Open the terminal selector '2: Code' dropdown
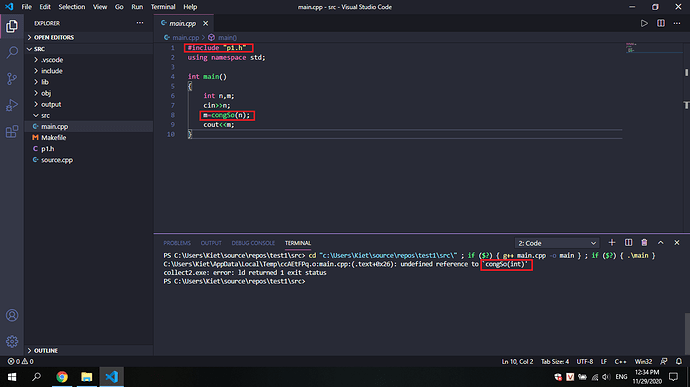 557,243
